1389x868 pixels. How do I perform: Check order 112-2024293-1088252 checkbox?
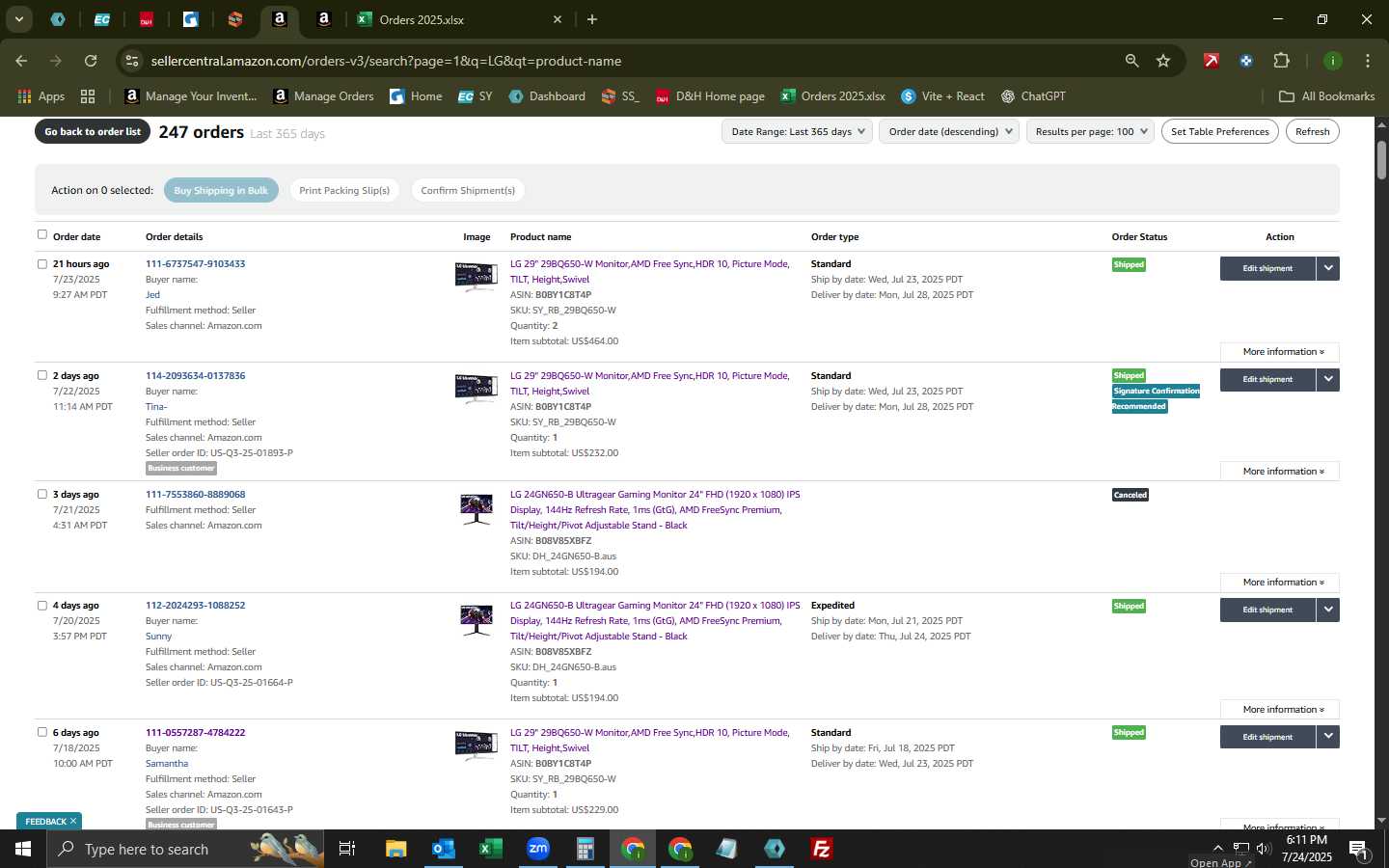point(41,606)
